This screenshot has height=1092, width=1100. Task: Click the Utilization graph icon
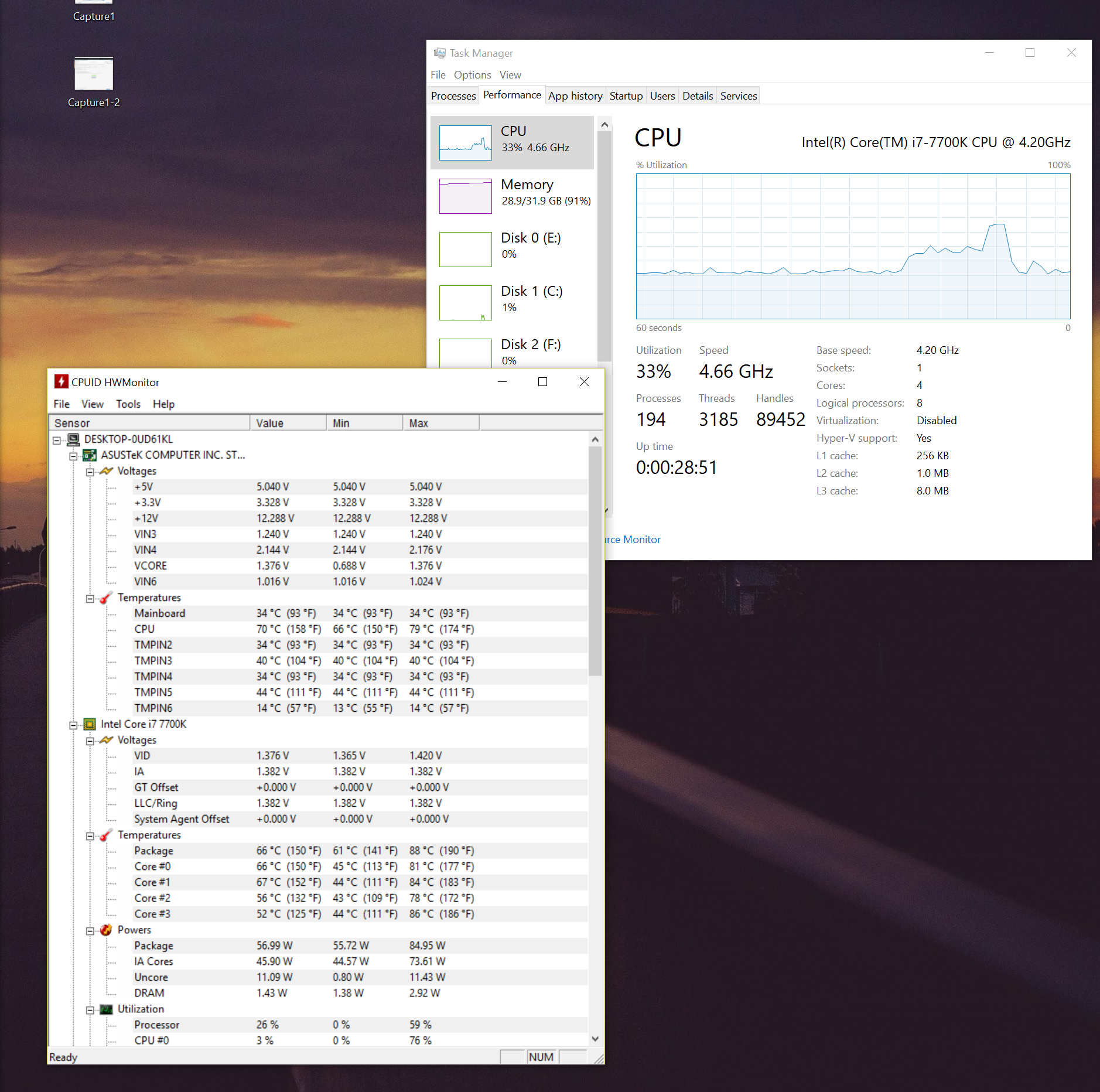[x=106, y=1009]
